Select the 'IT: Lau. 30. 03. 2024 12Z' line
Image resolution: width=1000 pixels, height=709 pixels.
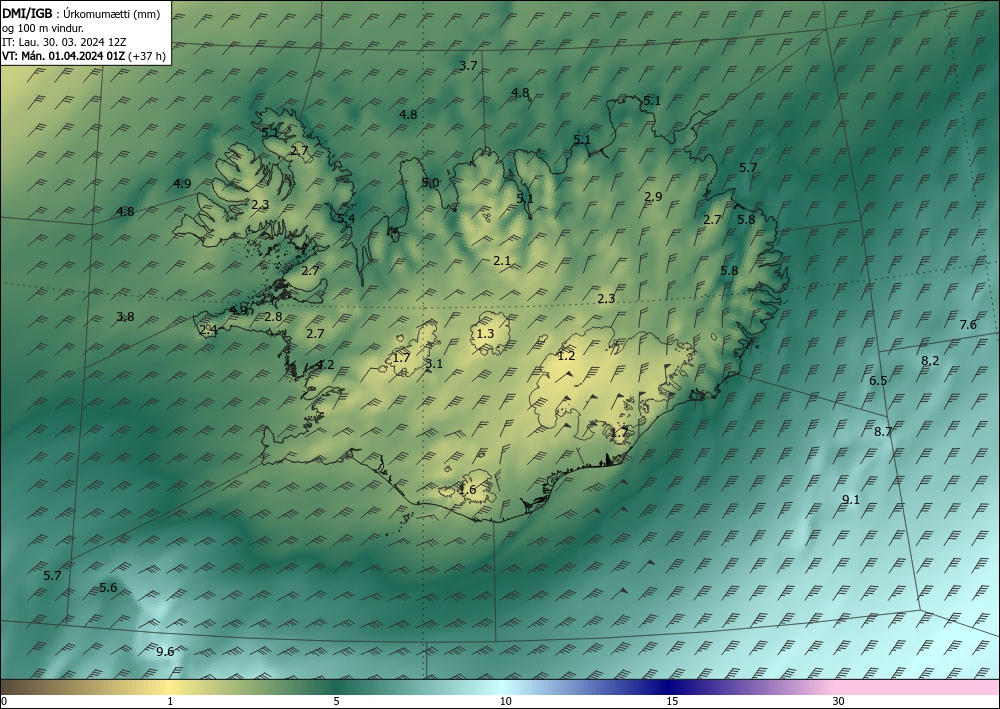click(x=64, y=42)
